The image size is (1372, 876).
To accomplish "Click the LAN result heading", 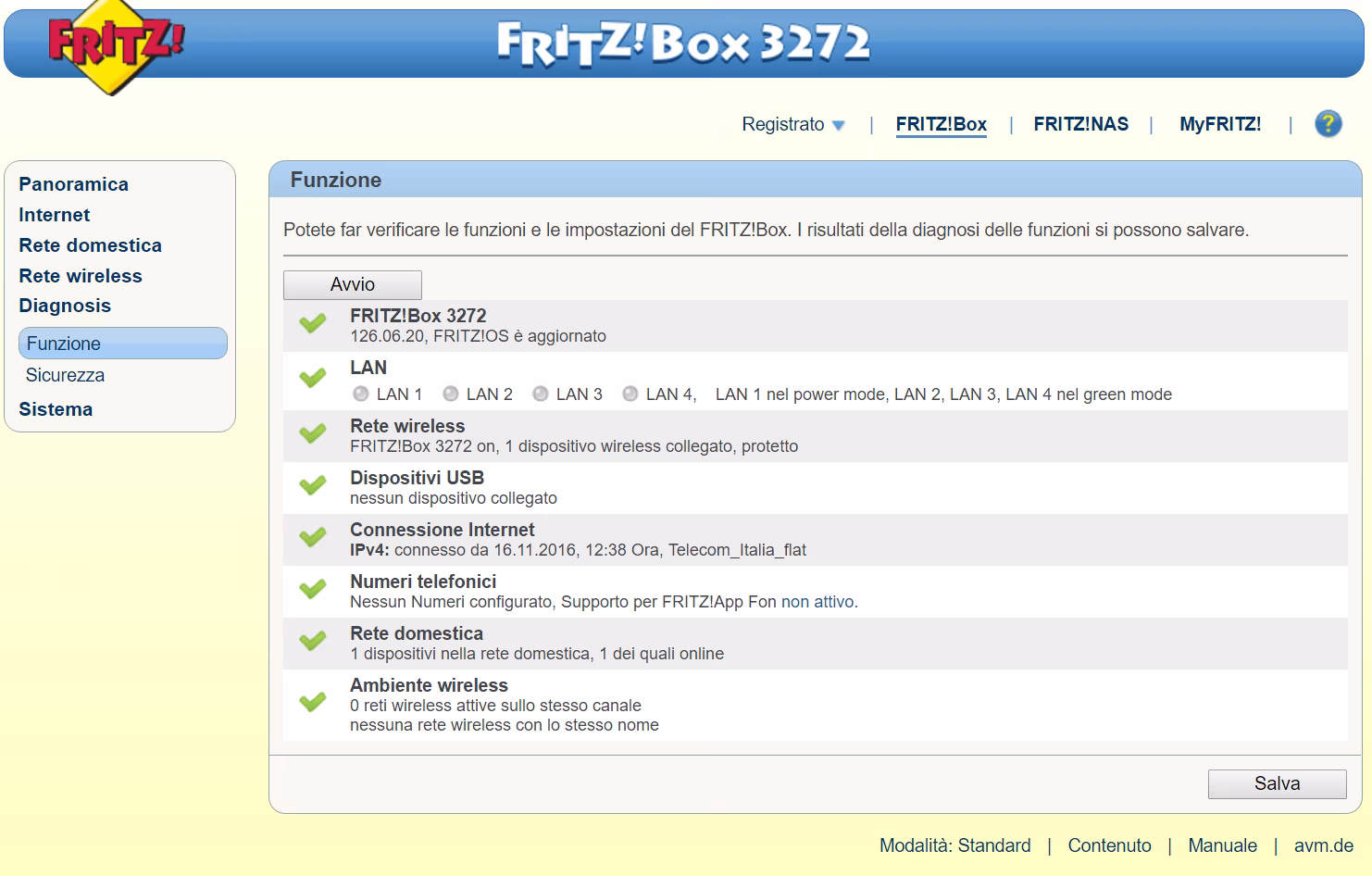I will tap(368, 368).
